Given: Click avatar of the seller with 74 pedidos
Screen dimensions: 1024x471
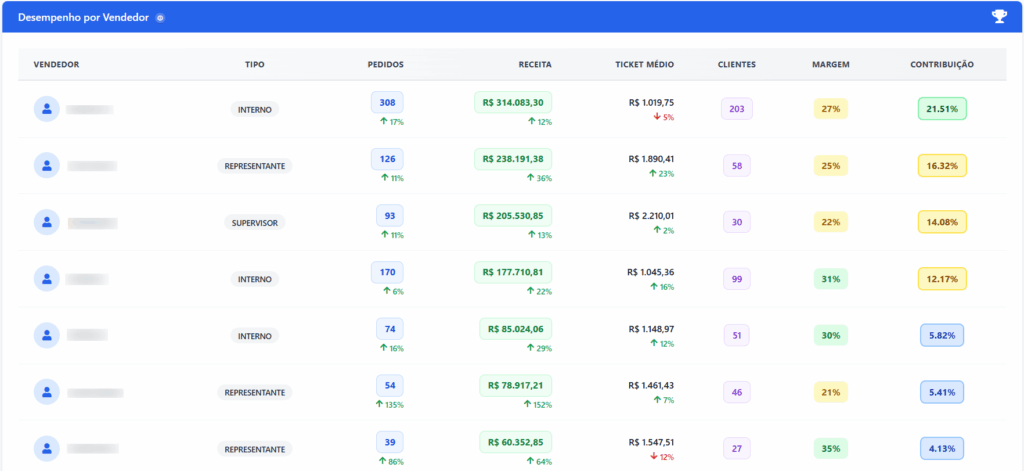Looking at the screenshot, I should (x=46, y=335).
